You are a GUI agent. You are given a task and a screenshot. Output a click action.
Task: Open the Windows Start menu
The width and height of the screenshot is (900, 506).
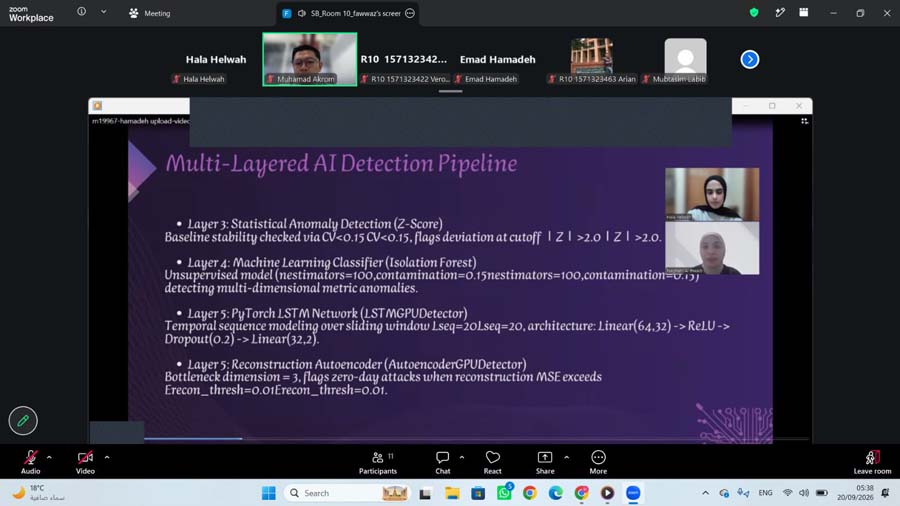(x=269, y=493)
